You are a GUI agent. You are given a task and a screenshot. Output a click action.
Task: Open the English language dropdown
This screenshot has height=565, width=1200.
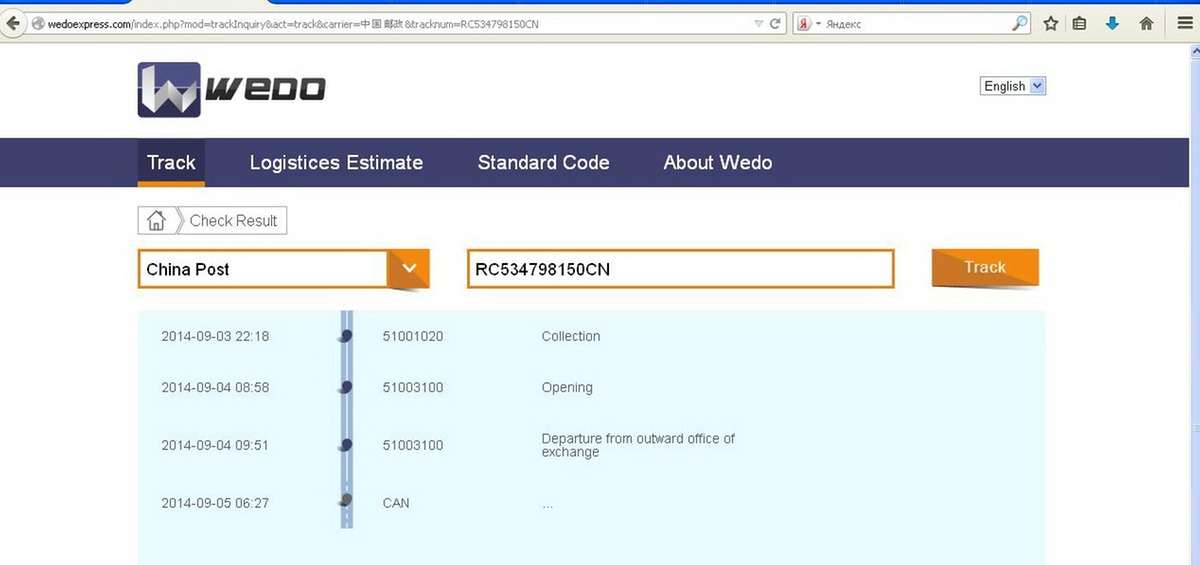1013,86
